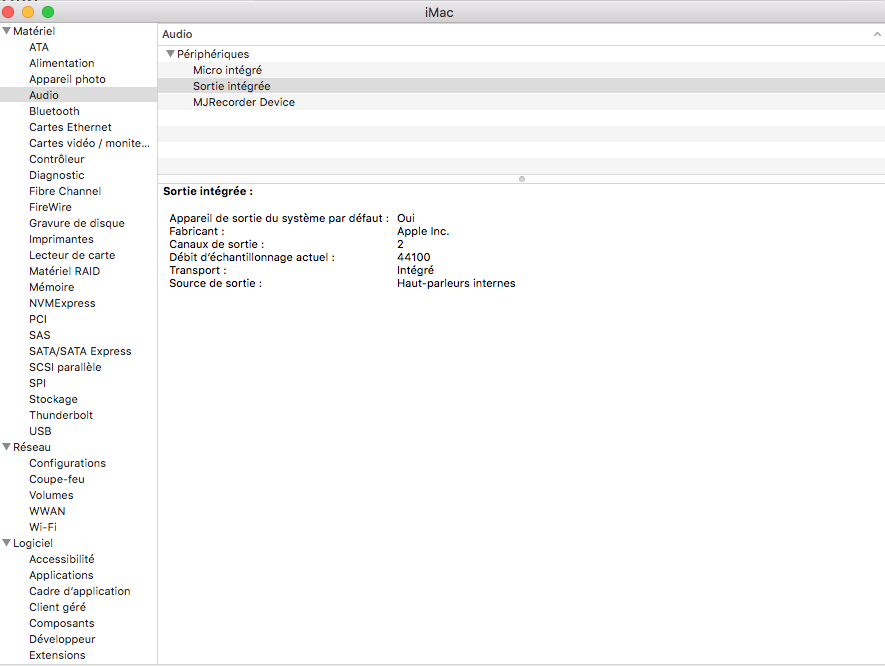The width and height of the screenshot is (885, 666).
Task: Select Extensions in the sidebar
Action: coord(57,655)
